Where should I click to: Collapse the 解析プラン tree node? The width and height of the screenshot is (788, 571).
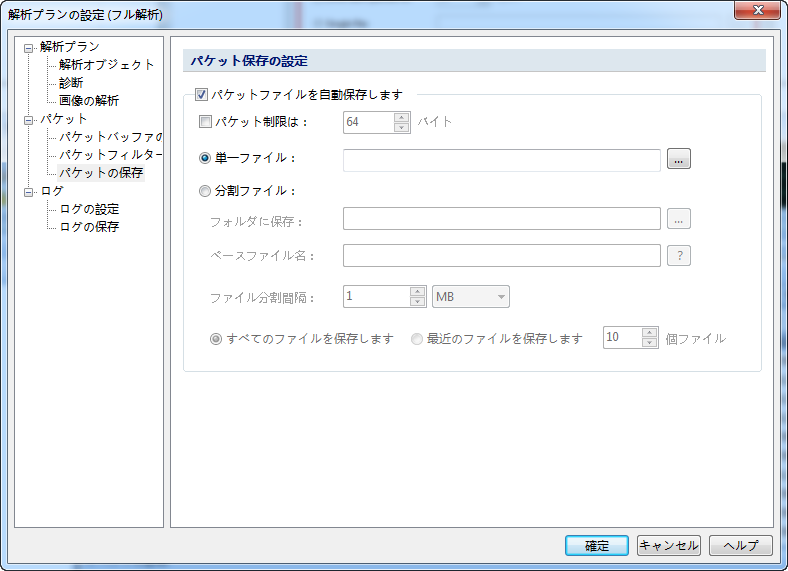pyautogui.click(x=29, y=47)
